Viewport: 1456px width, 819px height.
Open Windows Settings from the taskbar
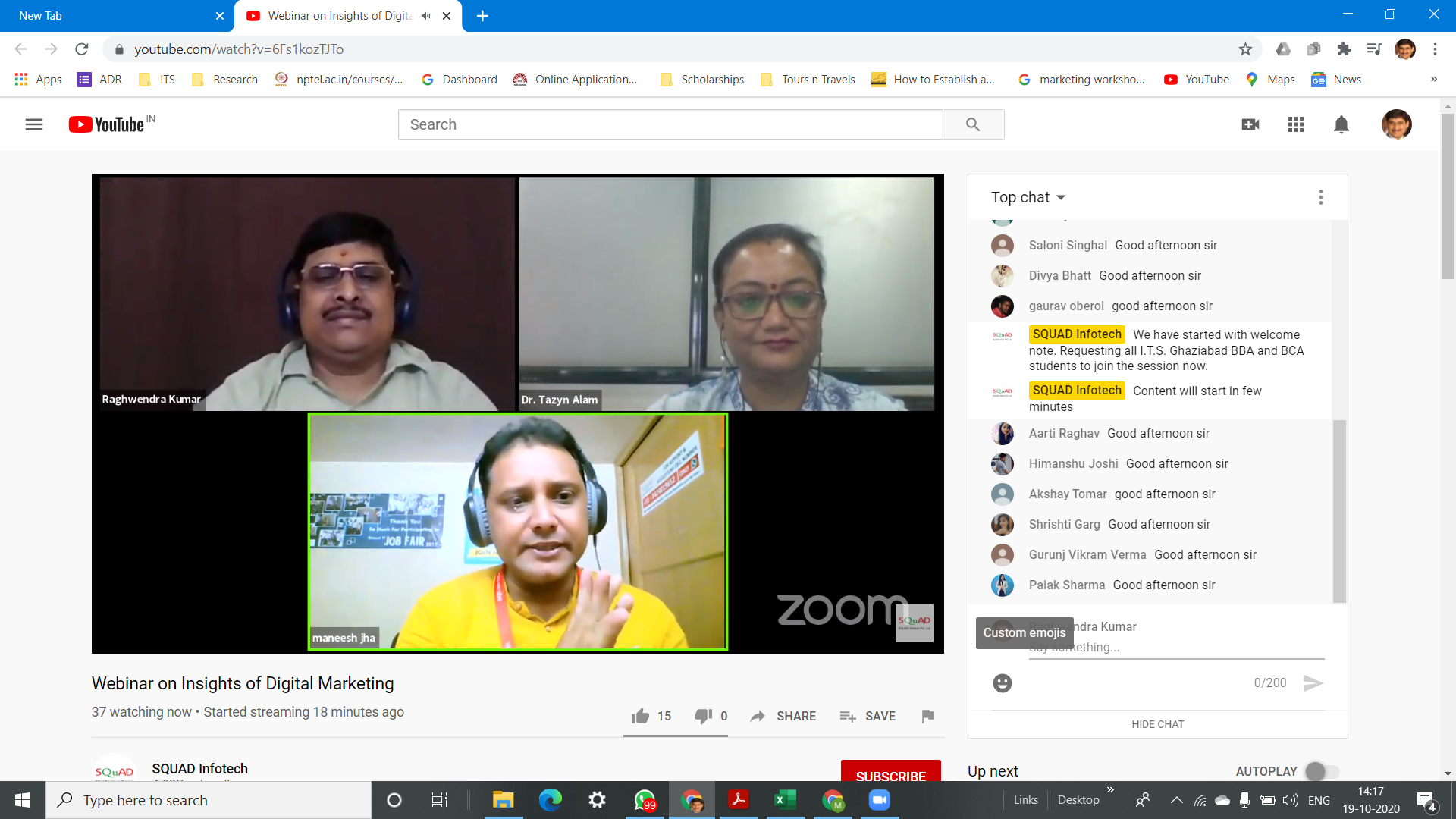click(598, 800)
